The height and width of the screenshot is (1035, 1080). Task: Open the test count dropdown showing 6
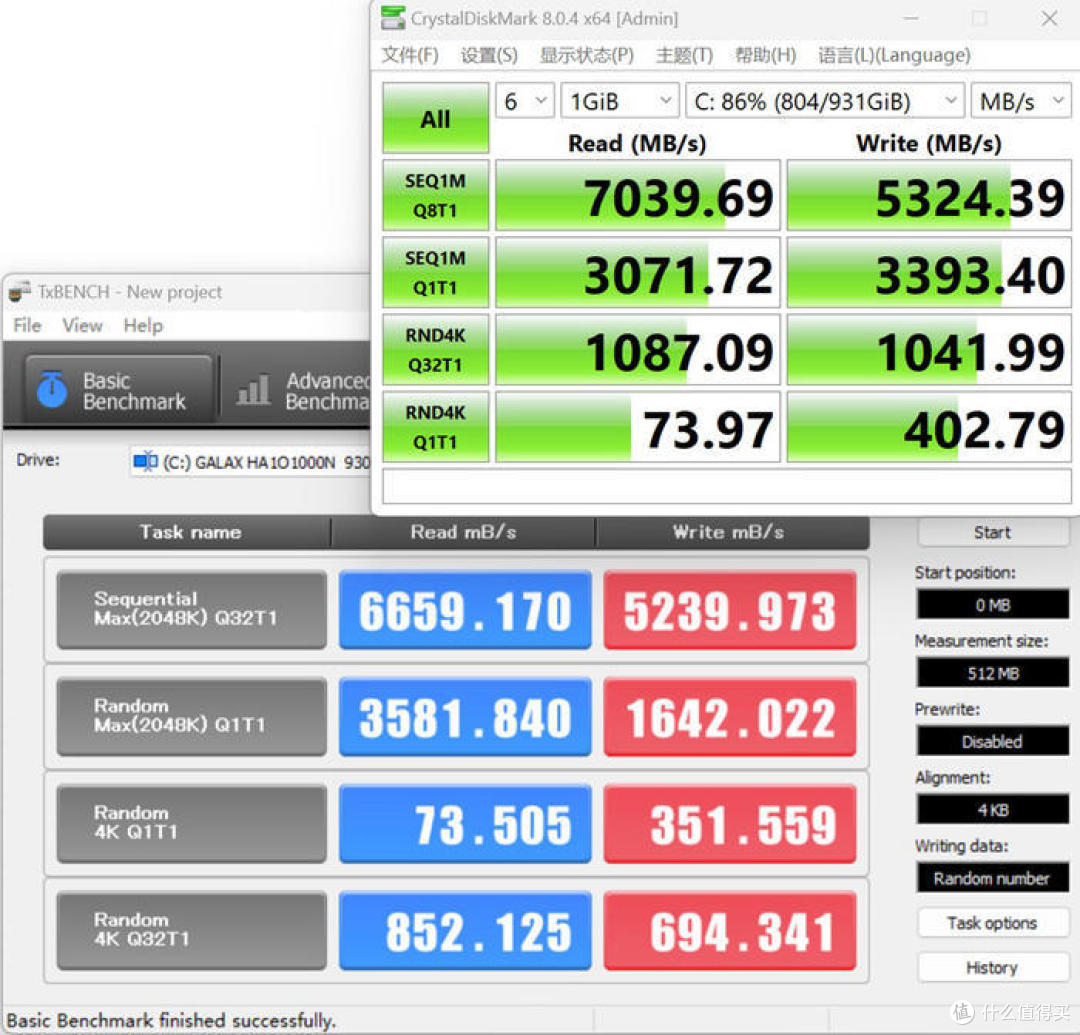point(525,101)
